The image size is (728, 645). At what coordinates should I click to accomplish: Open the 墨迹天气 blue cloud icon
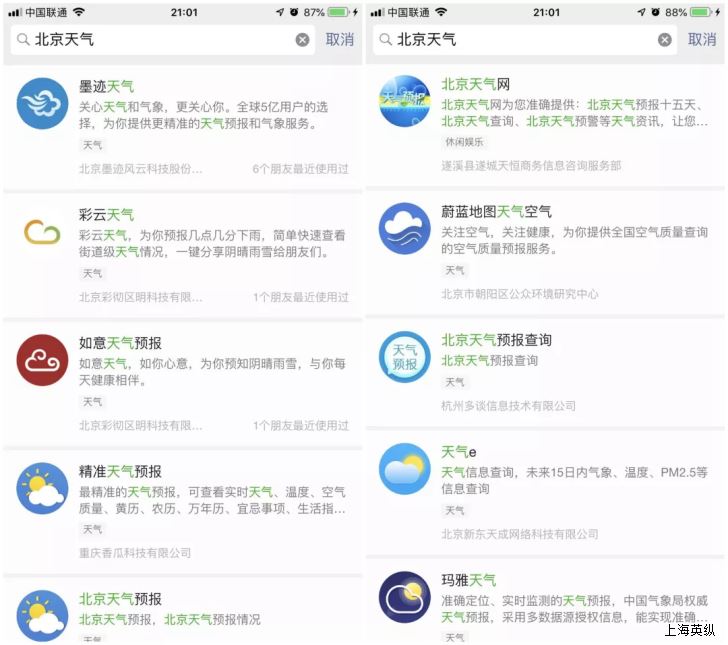[42, 103]
